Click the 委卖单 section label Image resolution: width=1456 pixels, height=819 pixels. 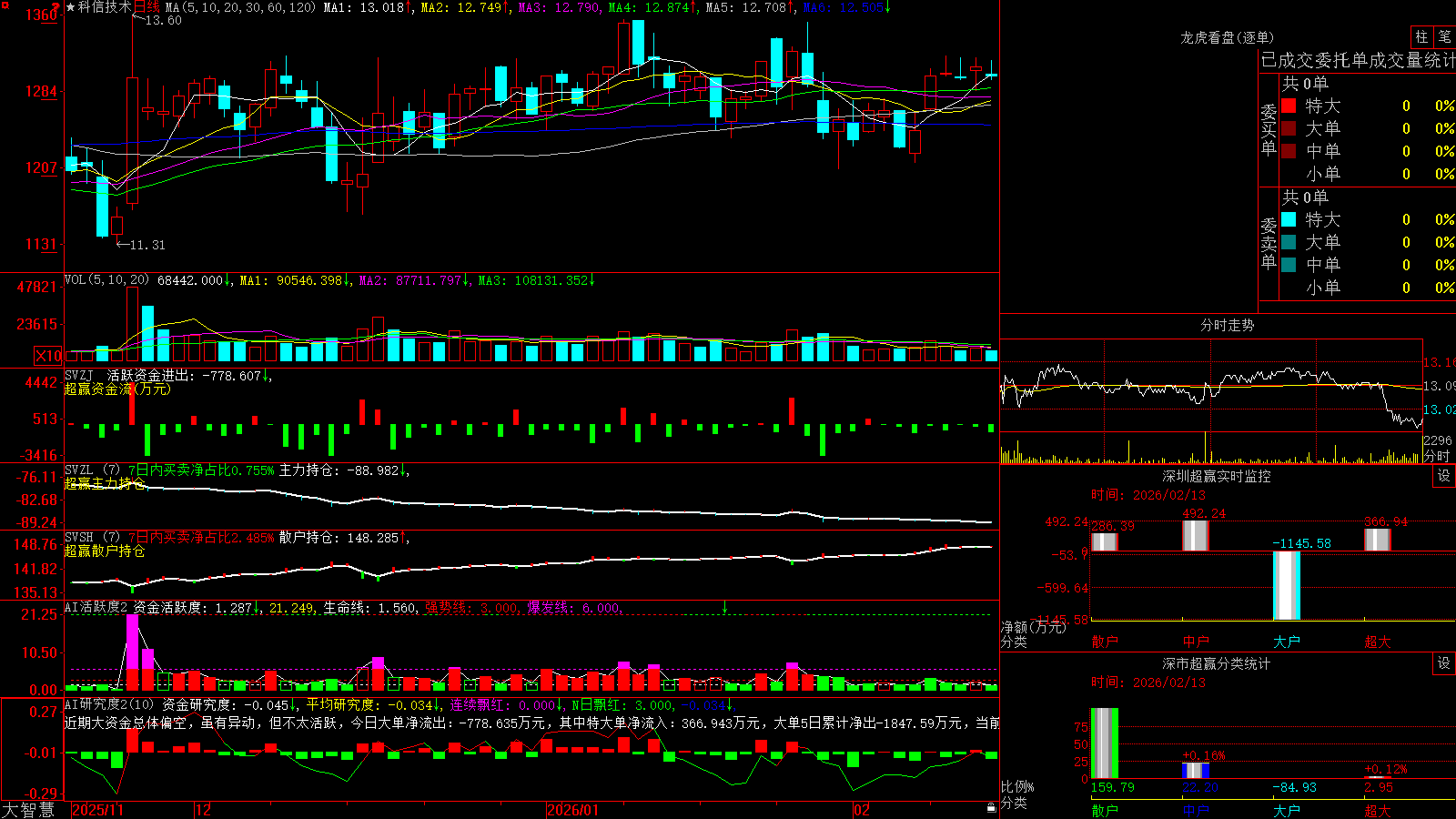pyautogui.click(x=1269, y=242)
